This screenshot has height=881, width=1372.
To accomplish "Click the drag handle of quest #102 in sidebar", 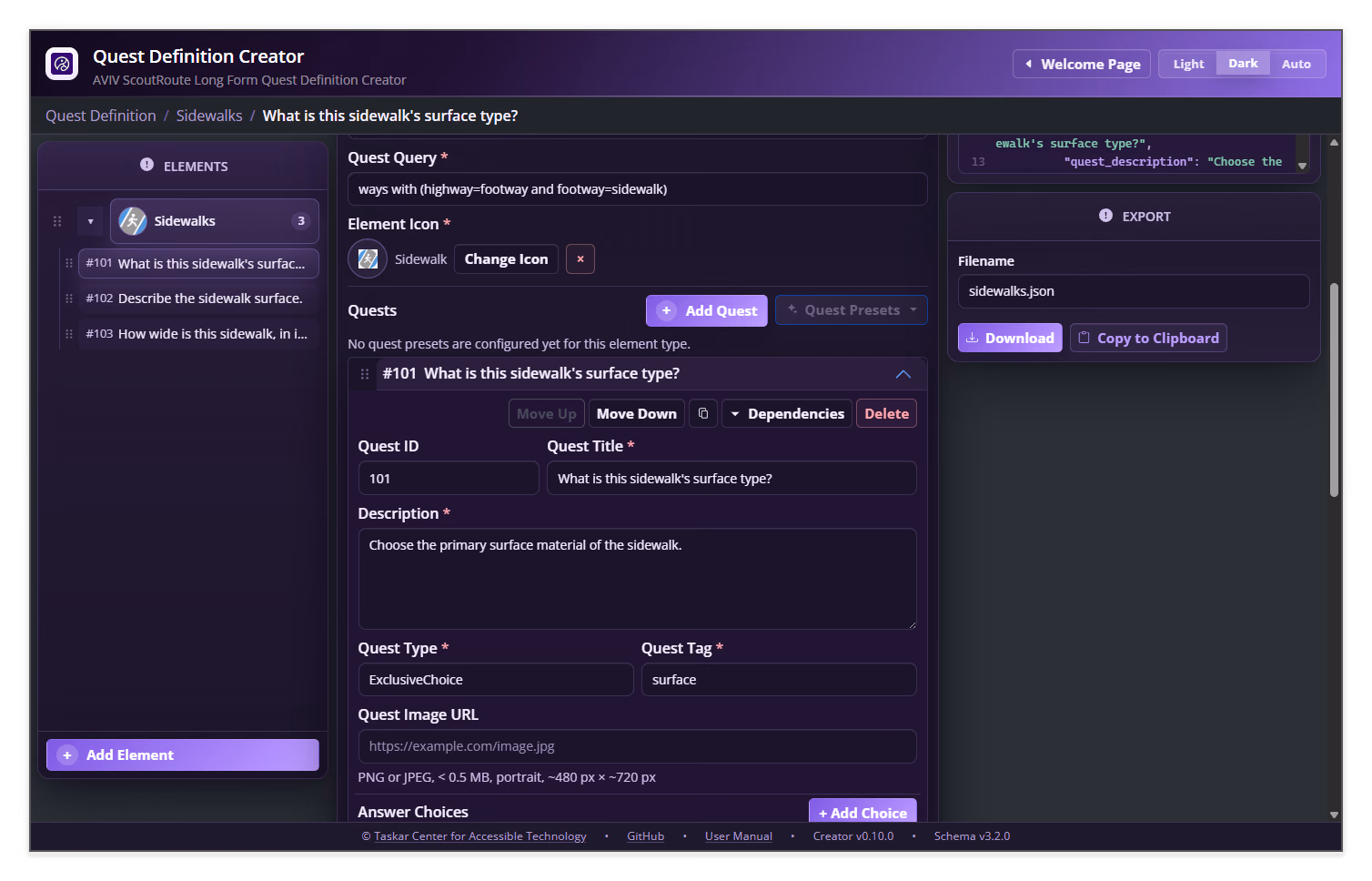I will (x=69, y=299).
